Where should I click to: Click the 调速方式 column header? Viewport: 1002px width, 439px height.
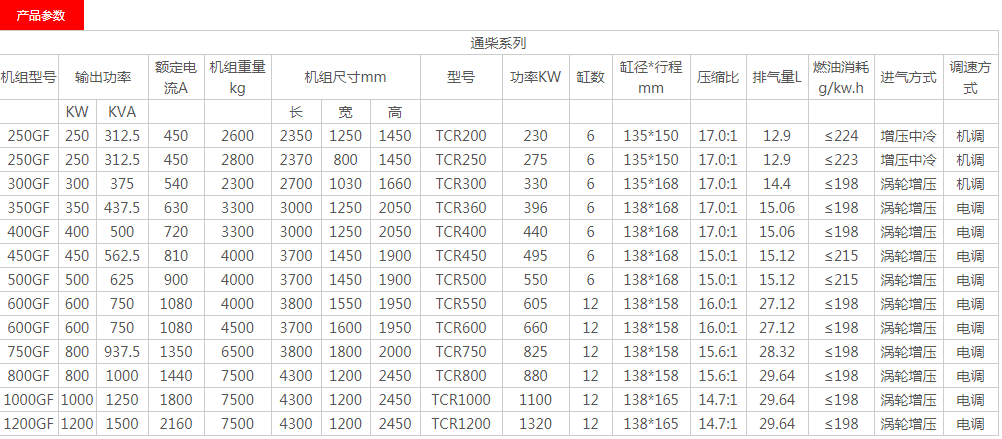pyautogui.click(x=971, y=77)
